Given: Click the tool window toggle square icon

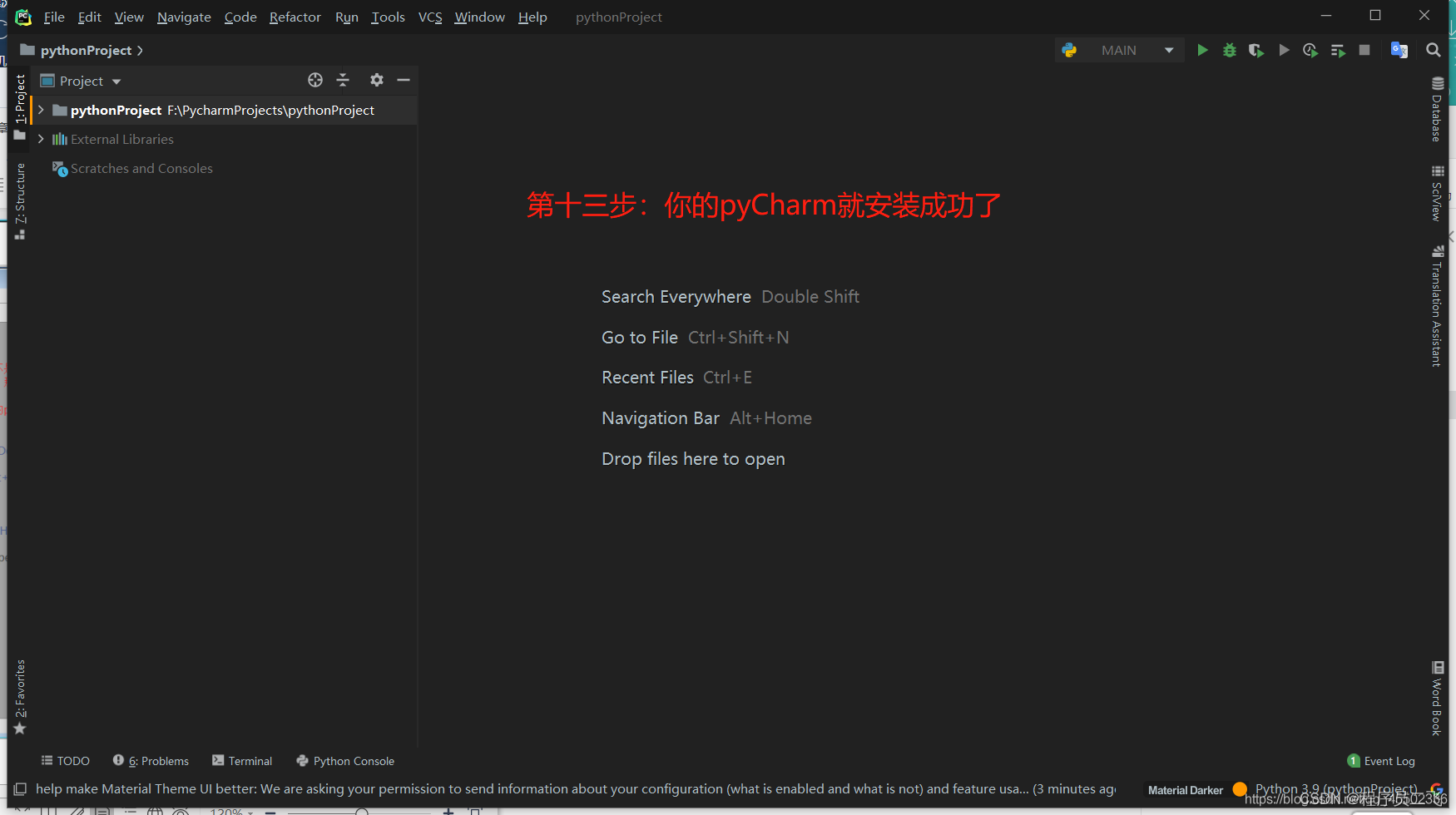Looking at the screenshot, I should tap(20, 788).
